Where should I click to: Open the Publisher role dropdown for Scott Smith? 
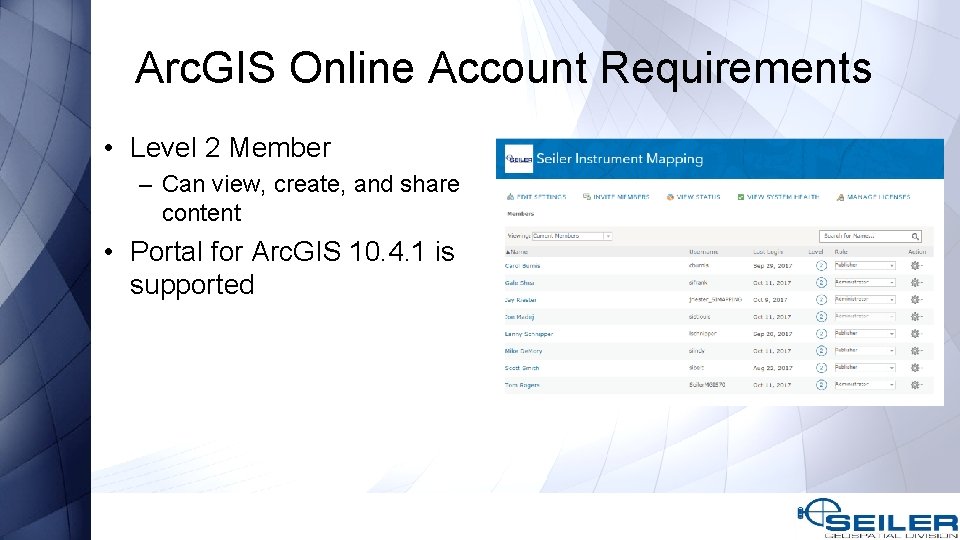(864, 368)
